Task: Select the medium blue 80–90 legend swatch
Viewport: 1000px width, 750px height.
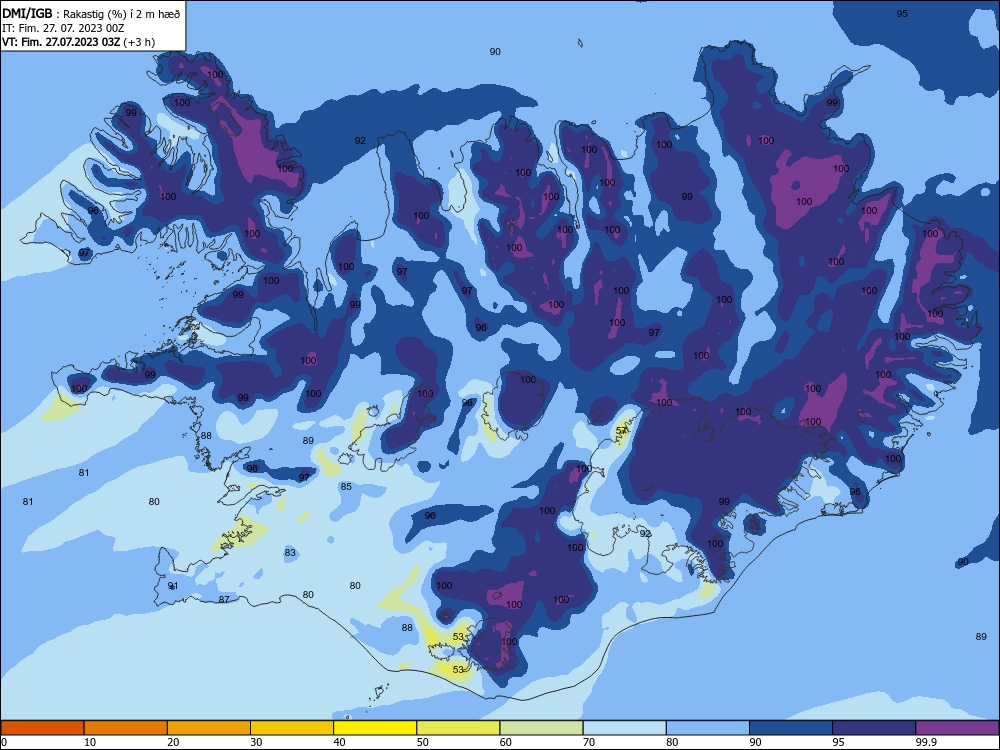Action: click(708, 728)
